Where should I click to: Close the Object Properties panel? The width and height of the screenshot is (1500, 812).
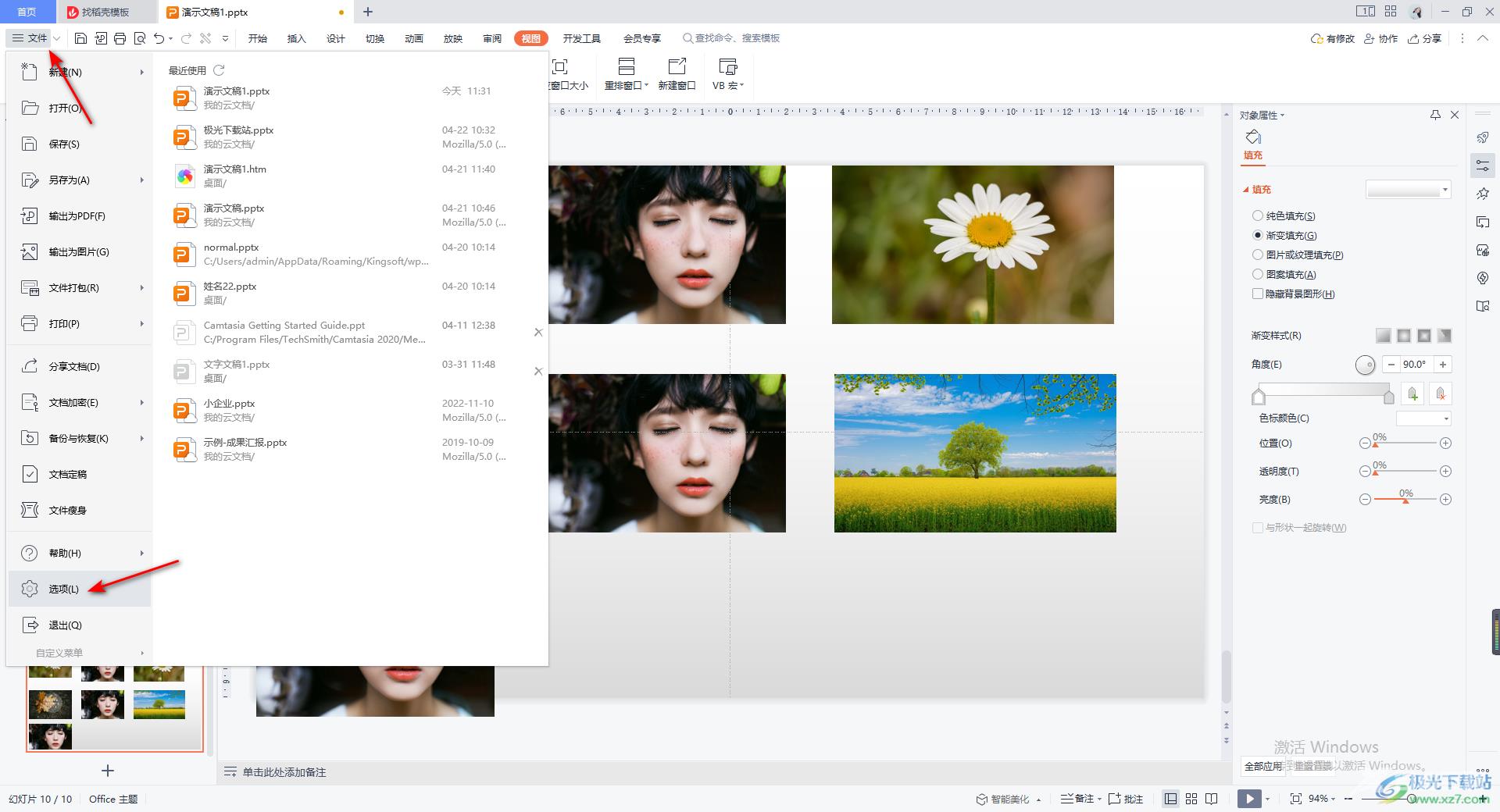click(1455, 115)
